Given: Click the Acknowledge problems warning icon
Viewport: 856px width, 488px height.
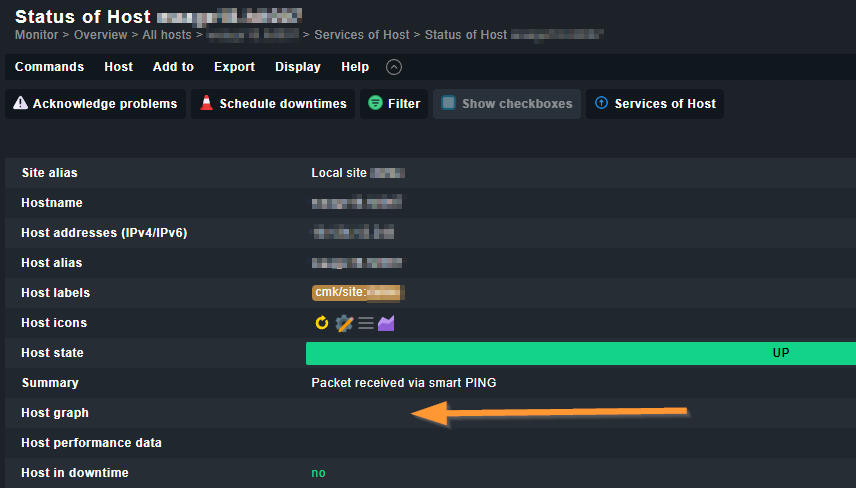Looking at the screenshot, I should (x=20, y=103).
